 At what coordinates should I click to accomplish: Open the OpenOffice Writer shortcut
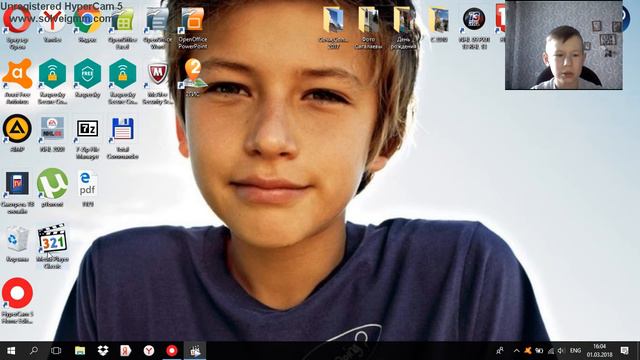tap(158, 20)
